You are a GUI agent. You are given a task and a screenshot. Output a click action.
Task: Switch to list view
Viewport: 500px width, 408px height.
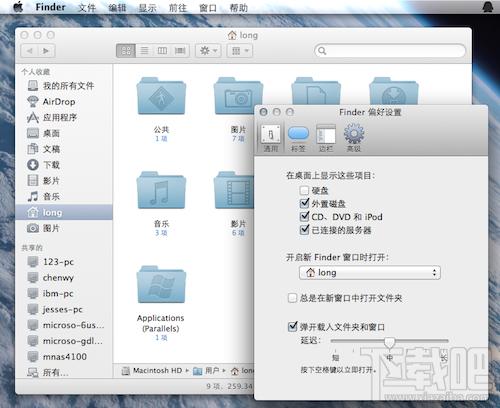[x=144, y=51]
